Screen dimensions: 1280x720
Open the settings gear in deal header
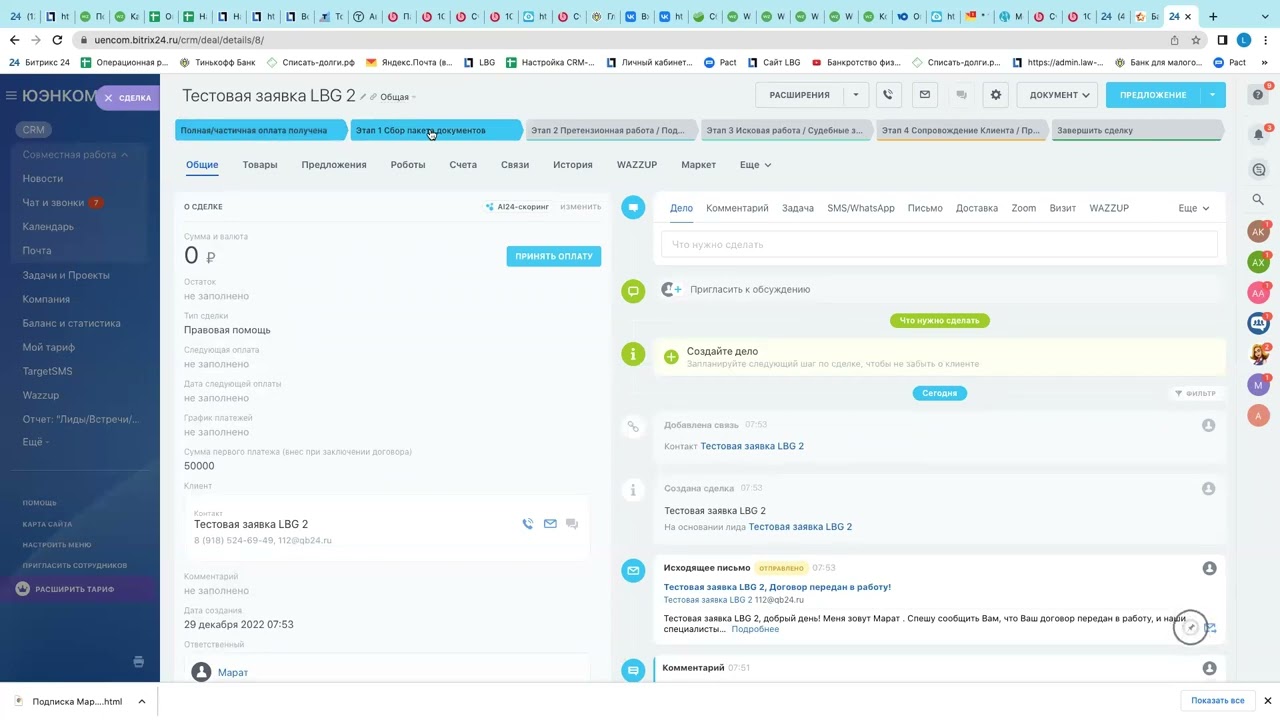pyautogui.click(x=995, y=95)
